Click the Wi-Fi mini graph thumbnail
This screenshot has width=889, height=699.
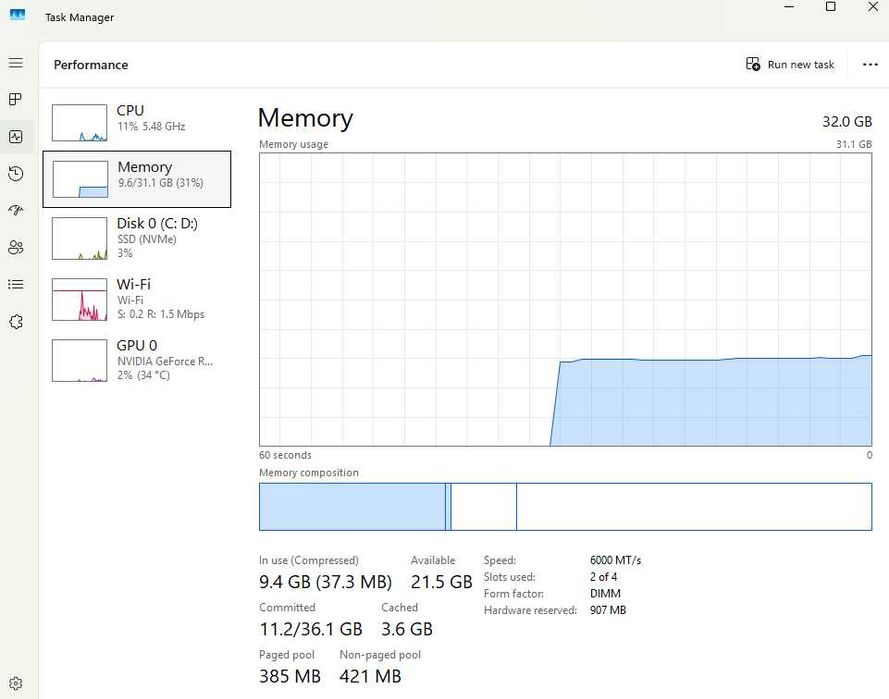[79, 299]
